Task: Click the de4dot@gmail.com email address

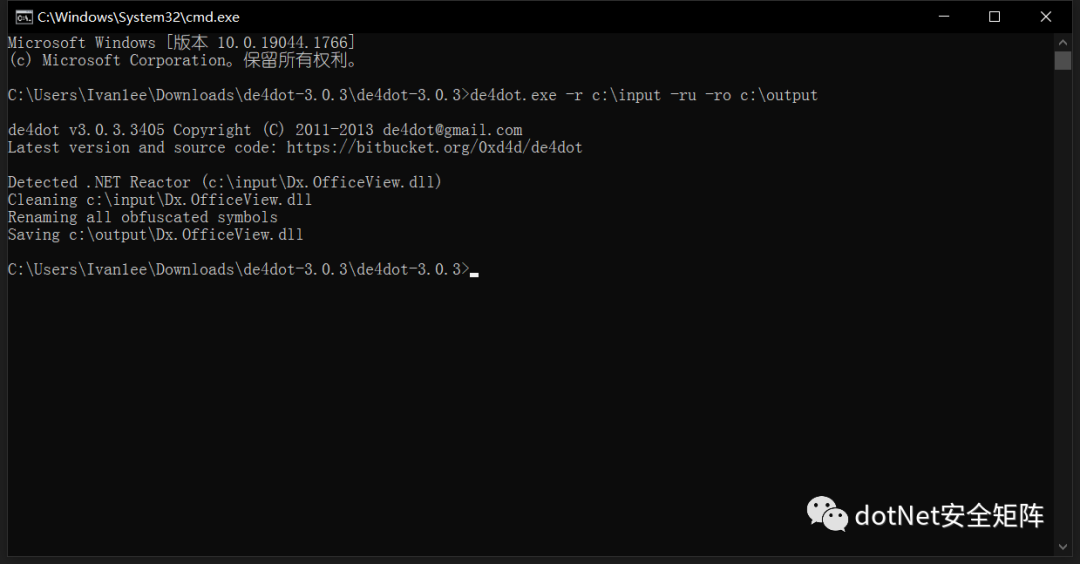Action: [x=453, y=130]
